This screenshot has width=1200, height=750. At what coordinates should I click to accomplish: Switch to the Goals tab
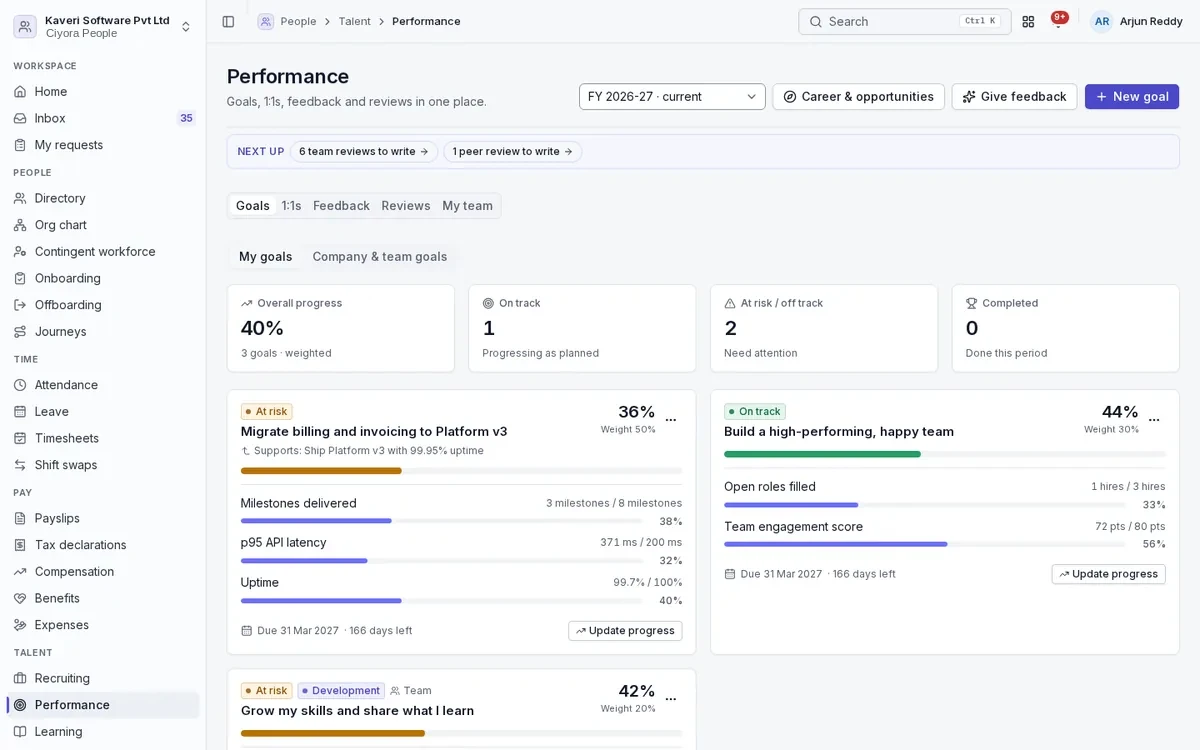[x=253, y=205]
